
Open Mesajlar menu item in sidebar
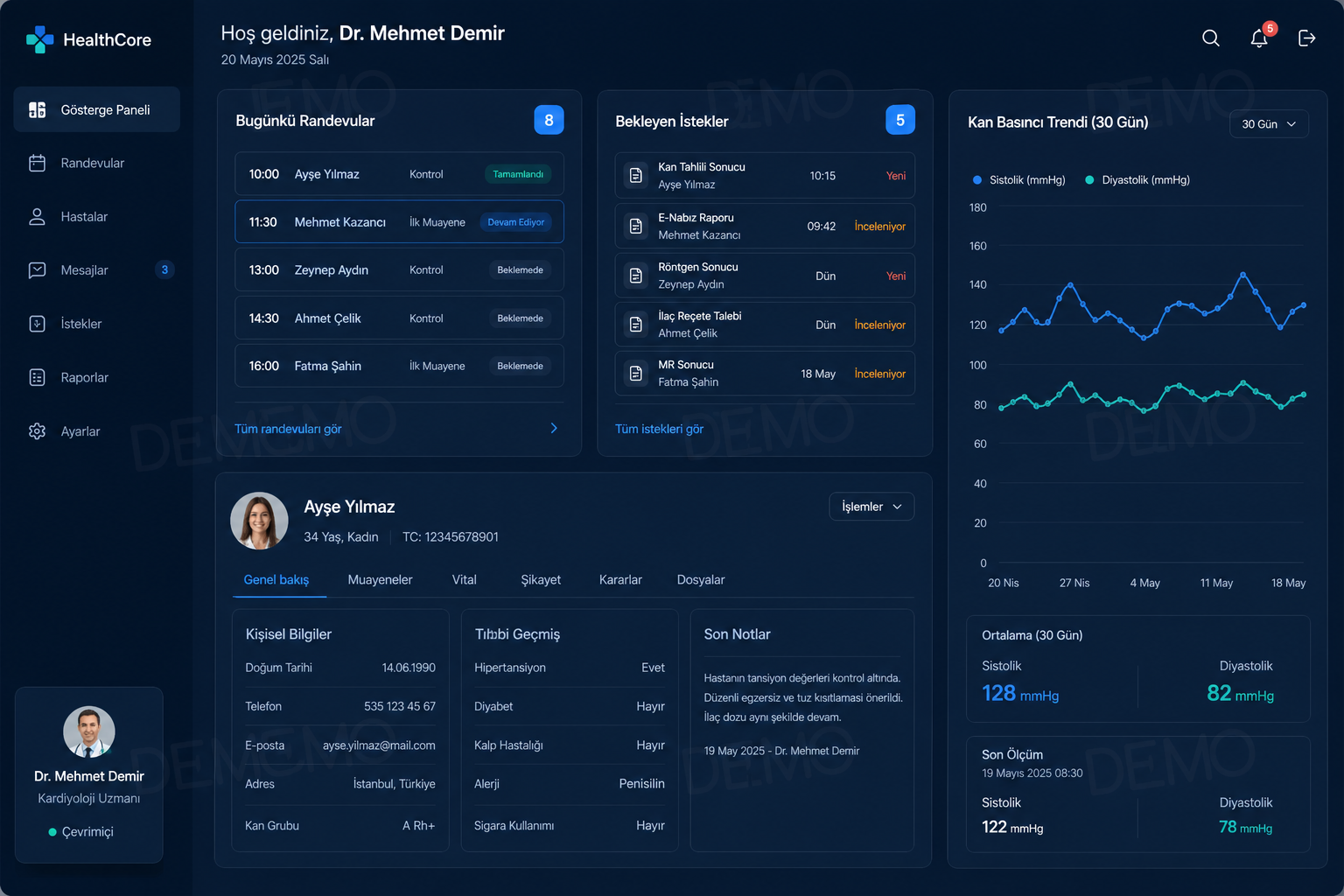coord(97,270)
